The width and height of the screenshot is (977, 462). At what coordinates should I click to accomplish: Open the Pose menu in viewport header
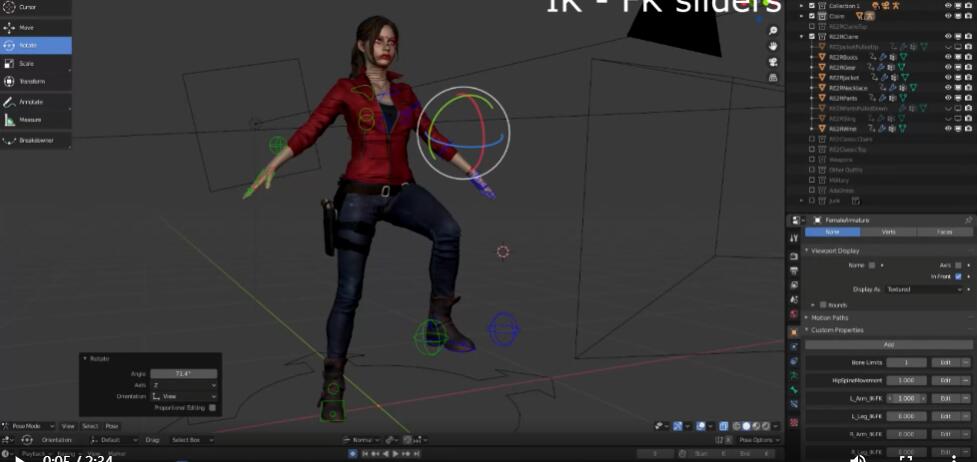point(112,426)
